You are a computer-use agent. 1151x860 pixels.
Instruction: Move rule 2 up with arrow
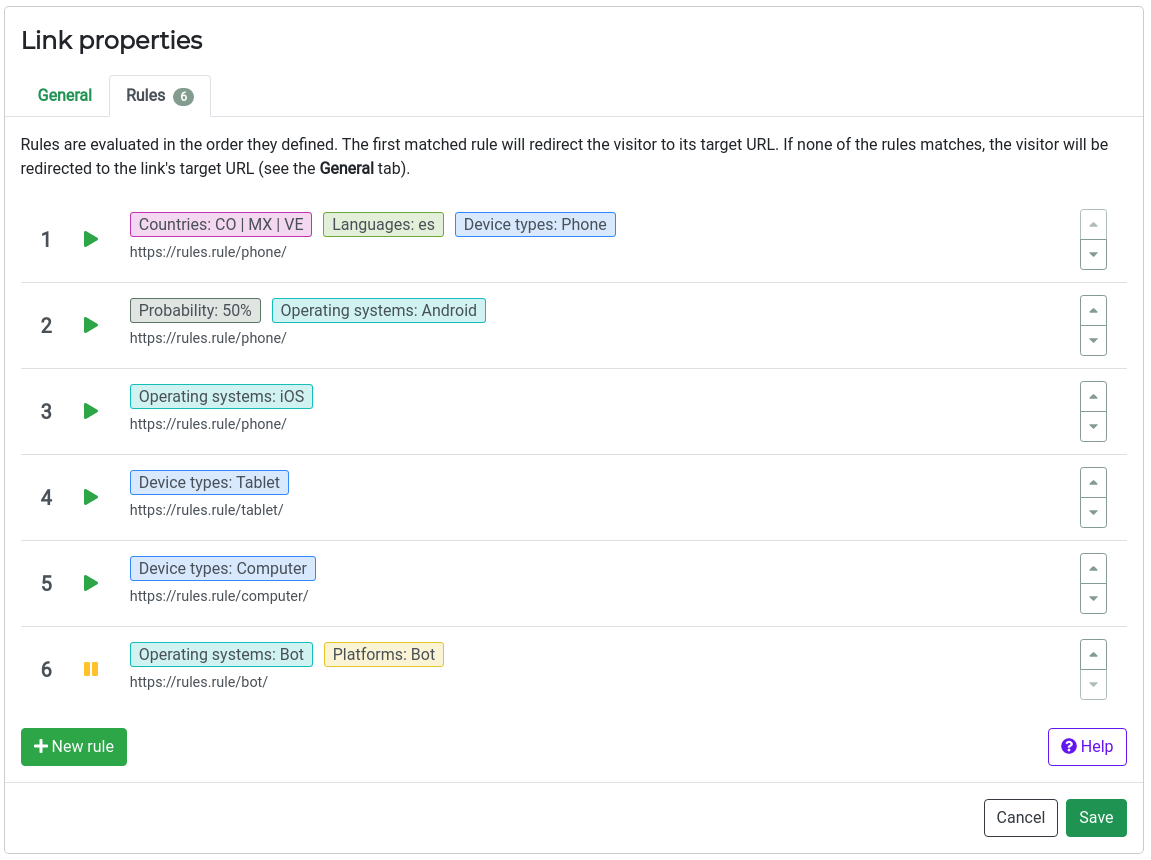pyautogui.click(x=1093, y=310)
